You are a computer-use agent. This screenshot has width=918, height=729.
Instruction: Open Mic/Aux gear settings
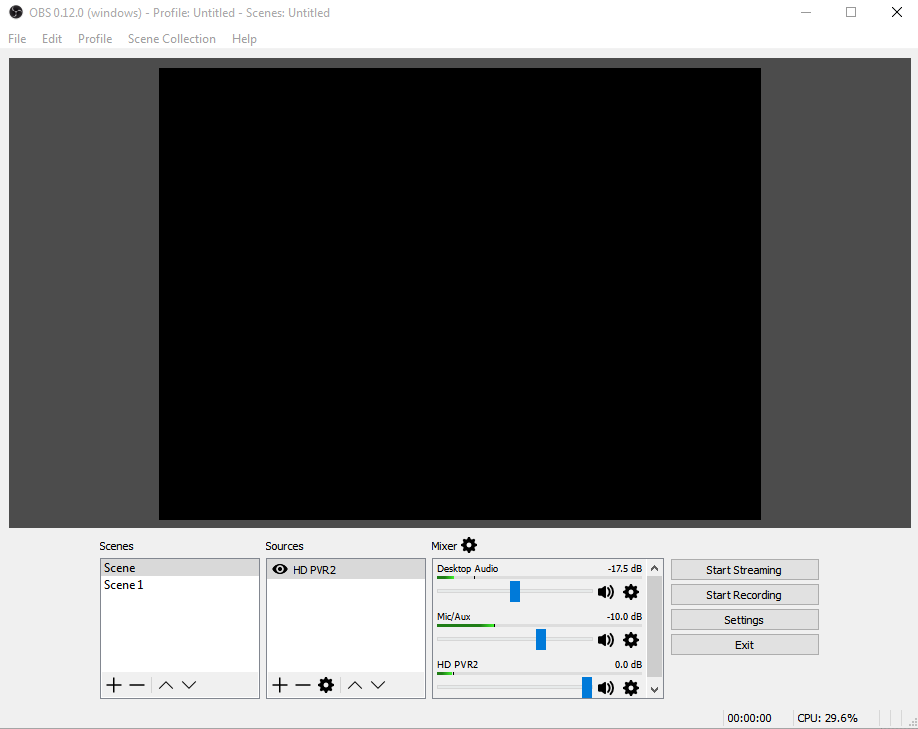tap(631, 640)
